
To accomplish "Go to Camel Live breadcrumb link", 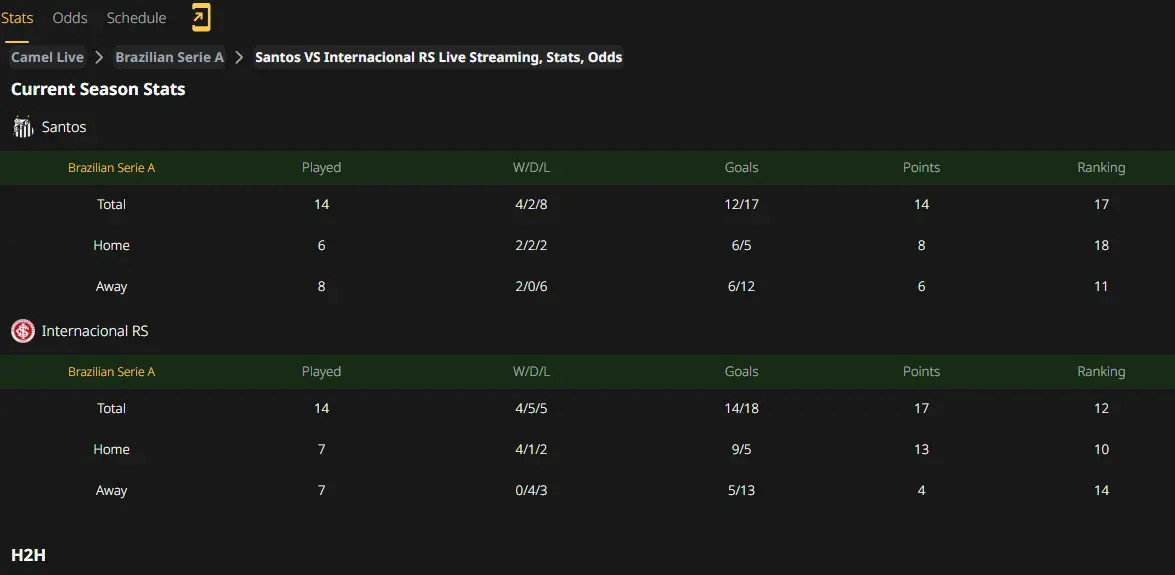I will pos(47,57).
